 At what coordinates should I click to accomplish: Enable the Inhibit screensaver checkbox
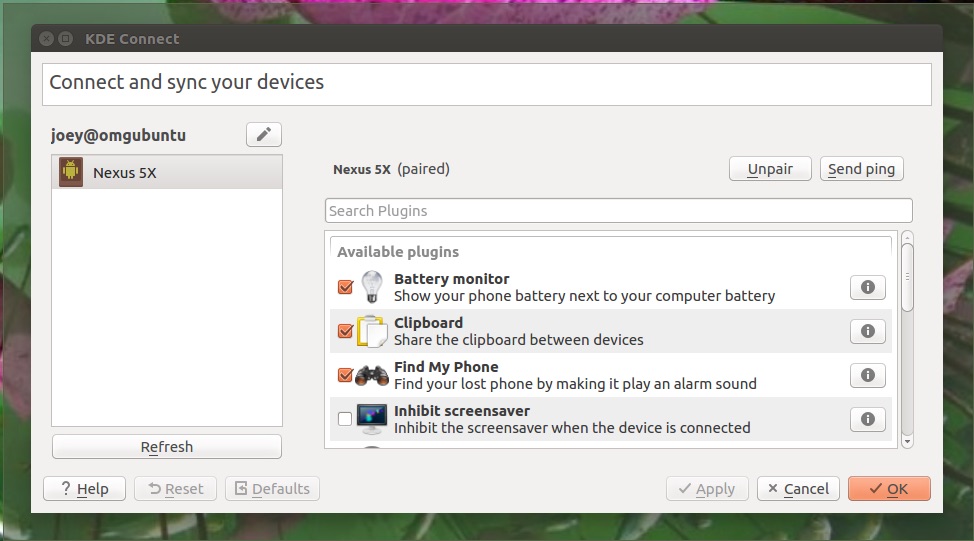coord(345,419)
